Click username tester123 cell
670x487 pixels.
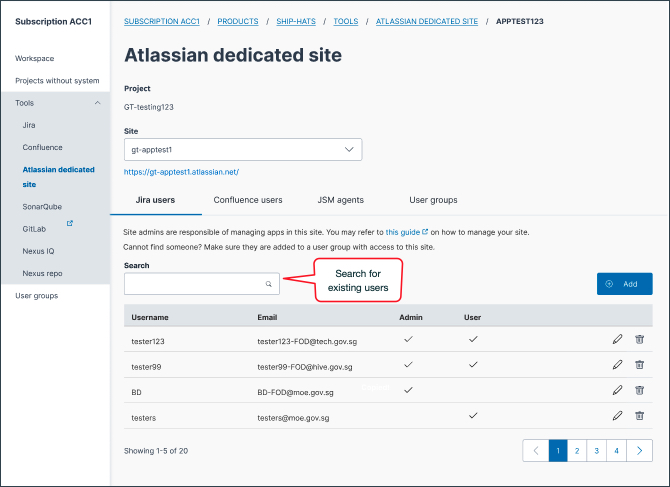click(148, 341)
